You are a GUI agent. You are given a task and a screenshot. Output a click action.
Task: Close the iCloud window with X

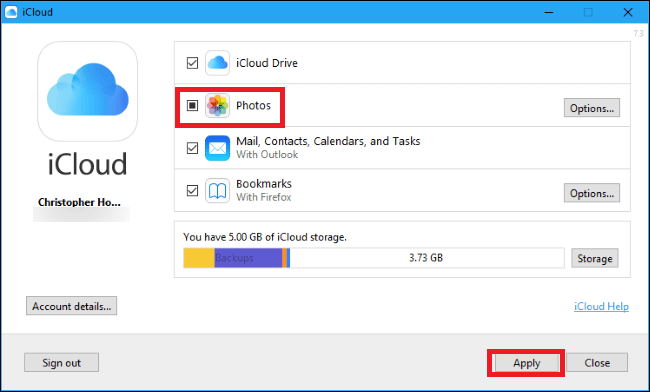628,12
